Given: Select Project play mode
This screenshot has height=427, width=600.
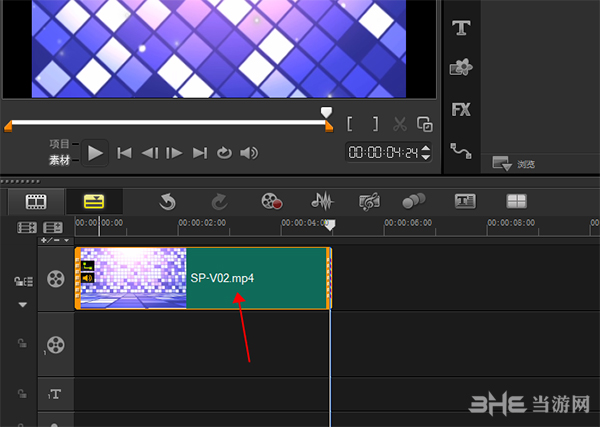Looking at the screenshot, I should 59,144.
